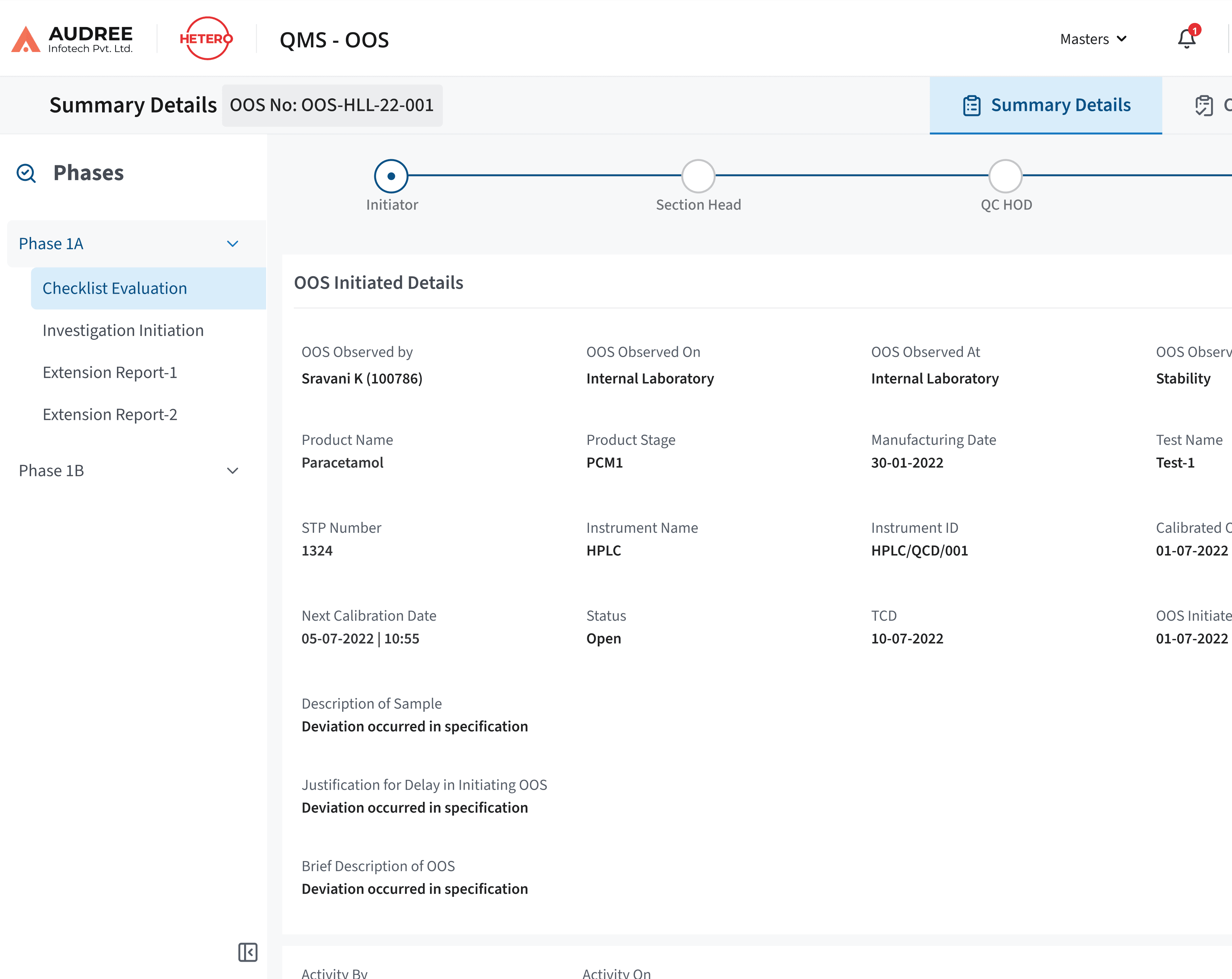1232x979 pixels.
Task: Click the Phases search-check icon
Action: 26,173
